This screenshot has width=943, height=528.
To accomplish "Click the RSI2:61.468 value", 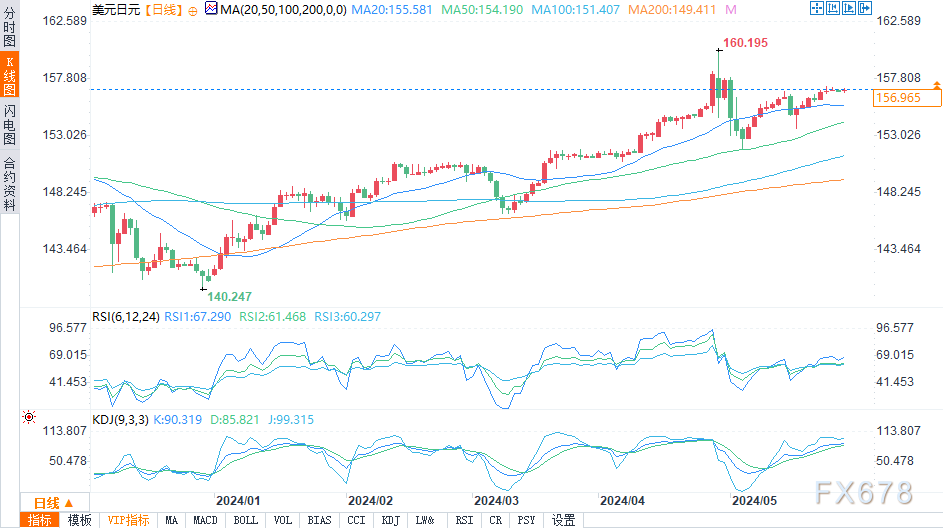I will pos(272,316).
